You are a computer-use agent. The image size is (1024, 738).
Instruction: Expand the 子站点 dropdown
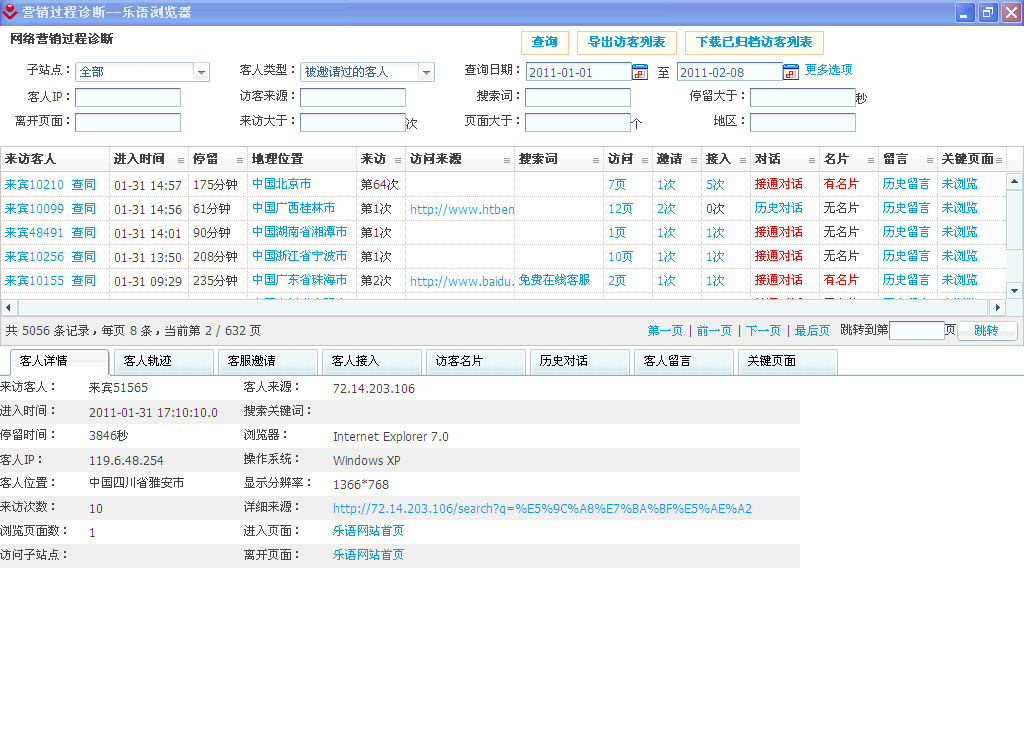201,72
